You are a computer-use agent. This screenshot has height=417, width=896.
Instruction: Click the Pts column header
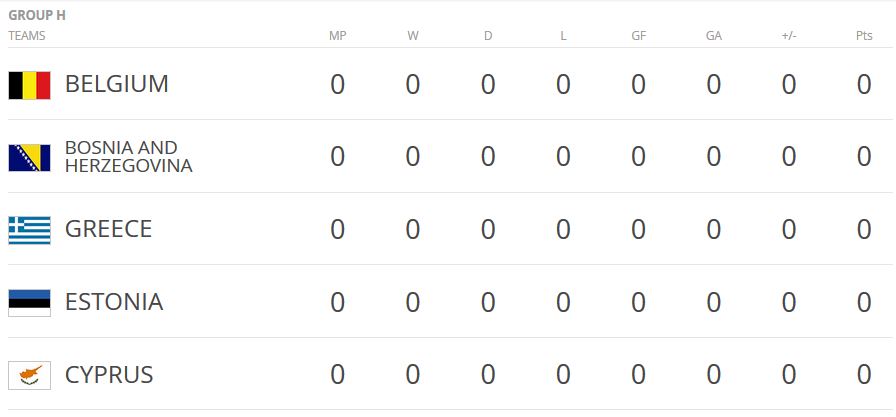864,36
